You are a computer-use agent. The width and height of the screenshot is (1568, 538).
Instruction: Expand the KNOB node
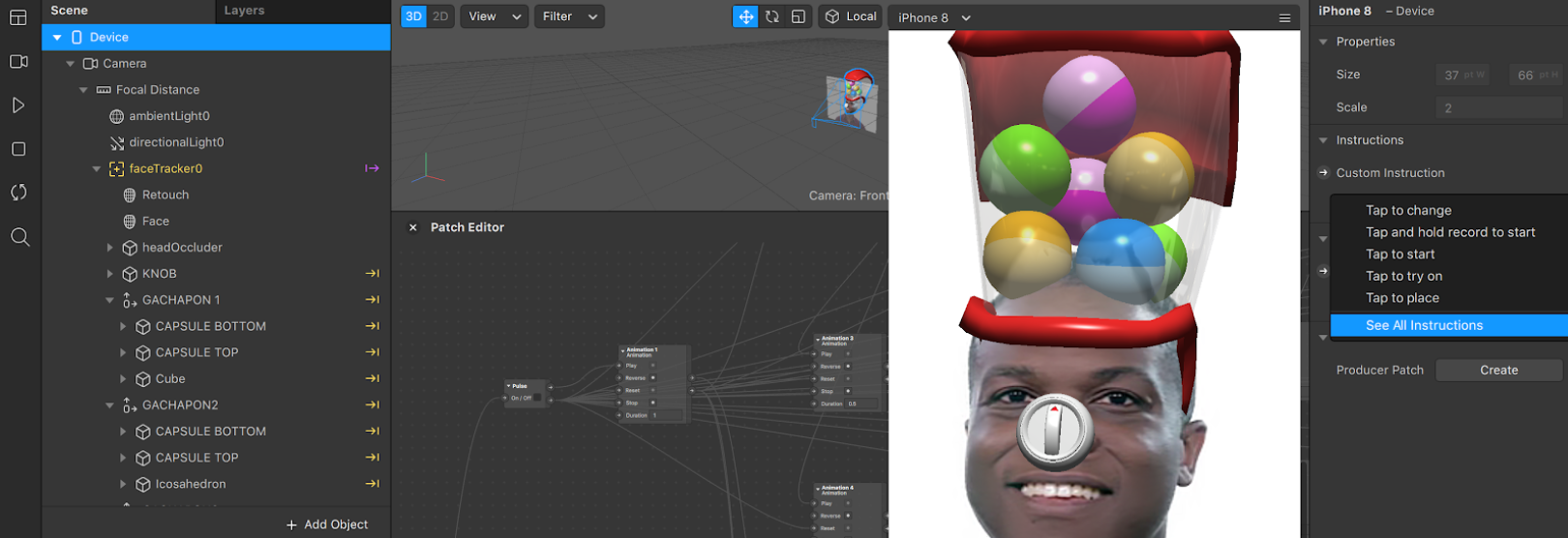(x=109, y=274)
